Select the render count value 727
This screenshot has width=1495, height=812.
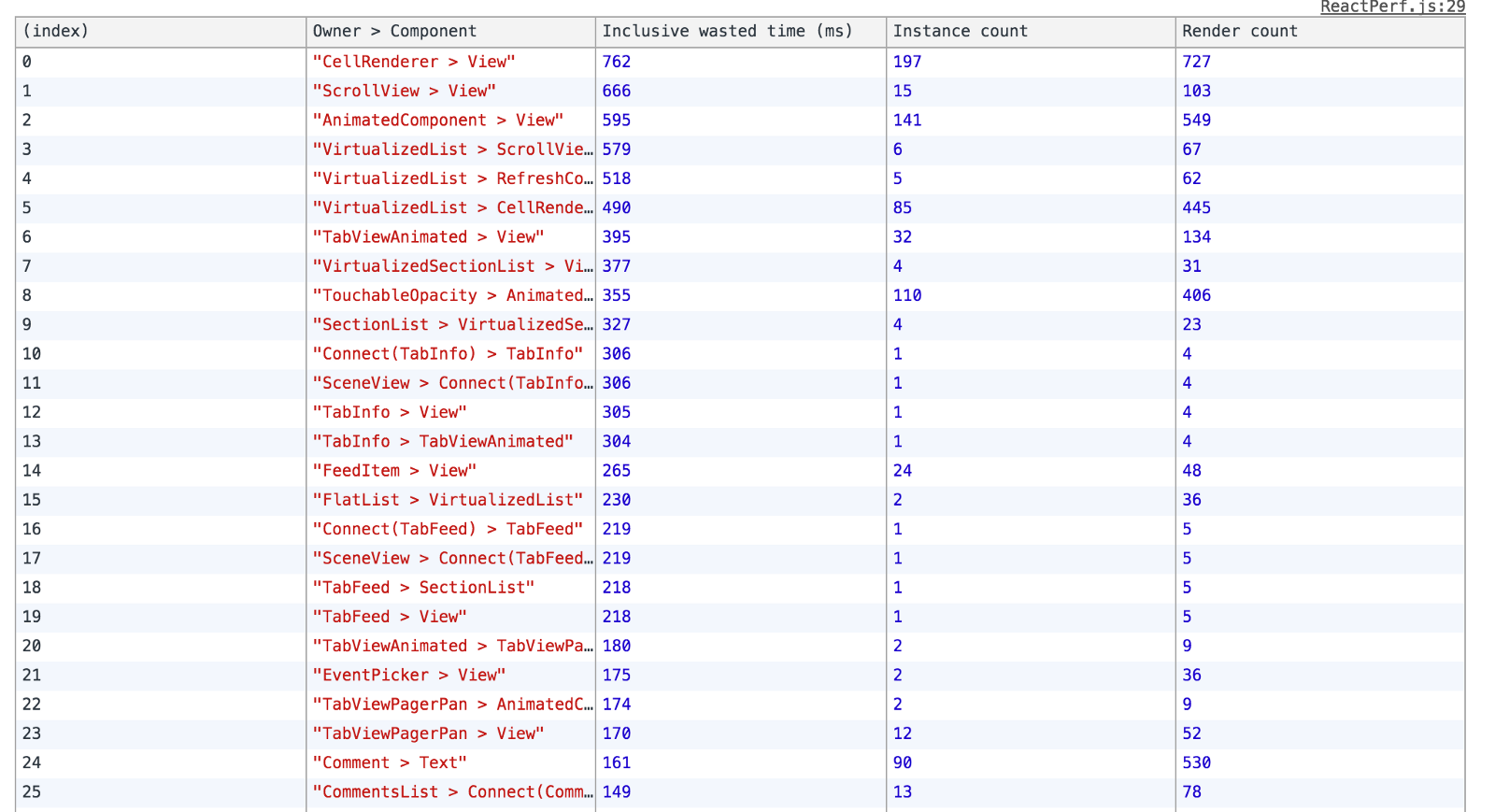click(x=1196, y=62)
